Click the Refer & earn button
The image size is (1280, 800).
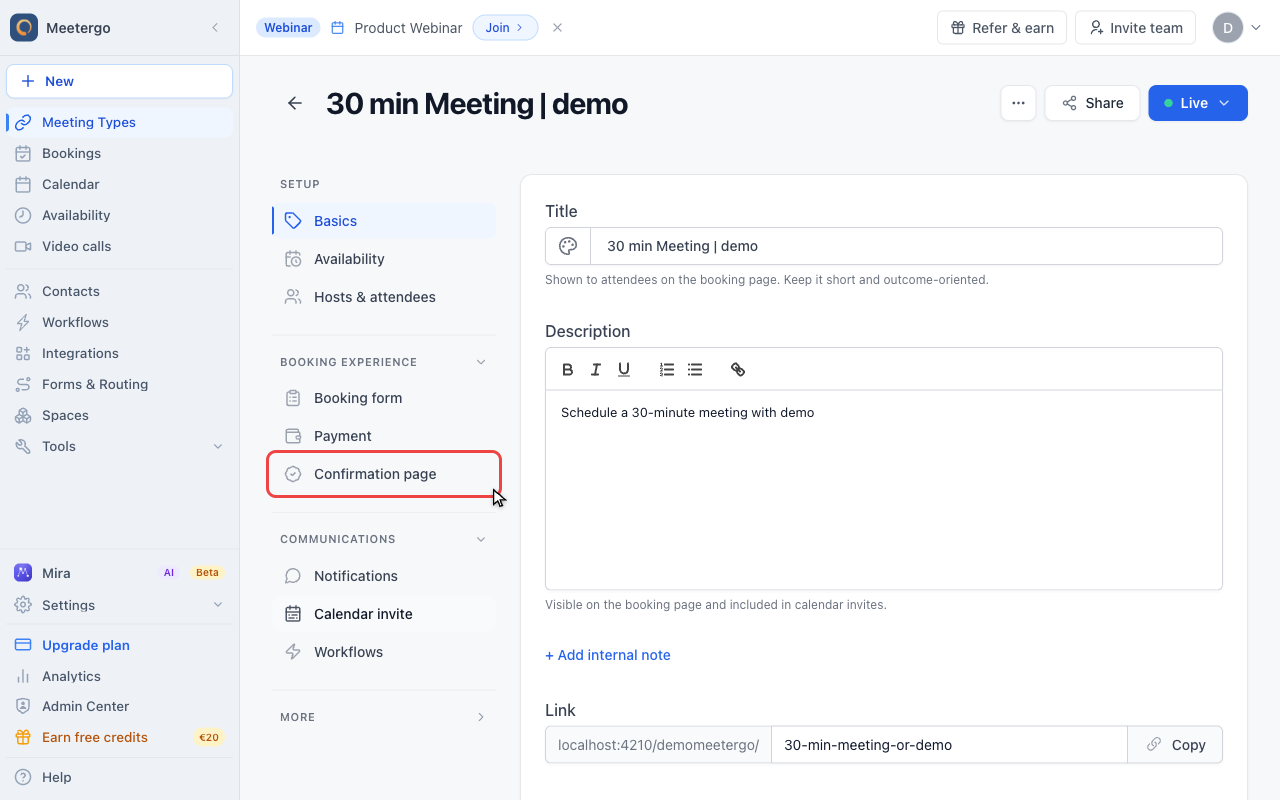pos(1002,28)
